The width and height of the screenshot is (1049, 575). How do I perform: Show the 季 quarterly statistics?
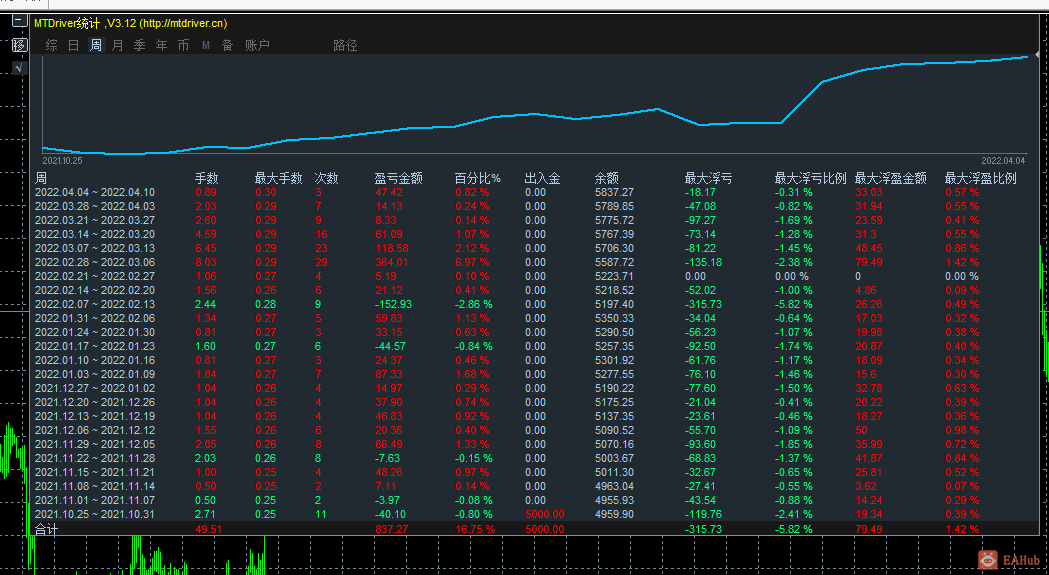coord(140,46)
